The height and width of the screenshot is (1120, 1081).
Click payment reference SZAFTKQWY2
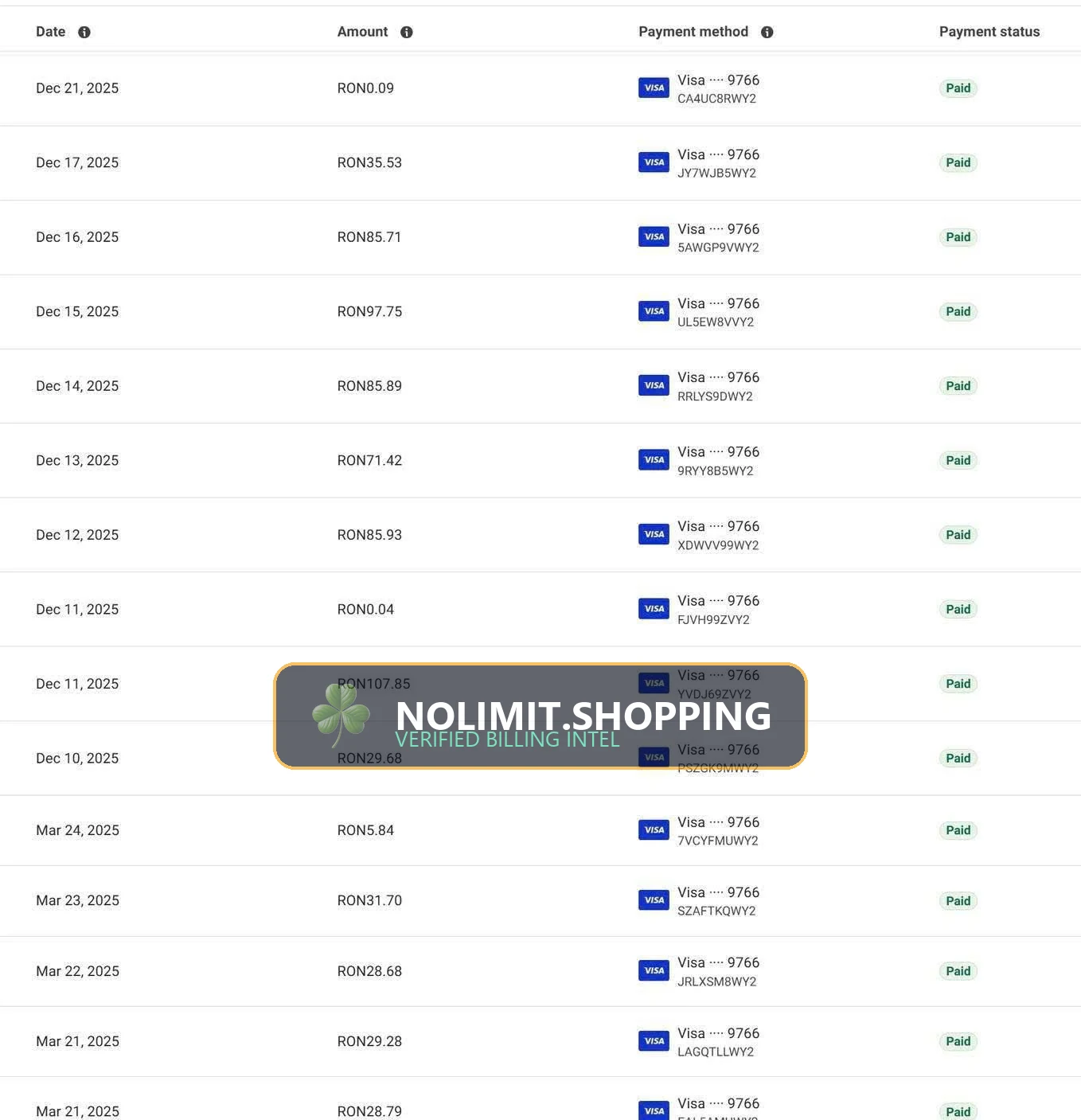[716, 911]
